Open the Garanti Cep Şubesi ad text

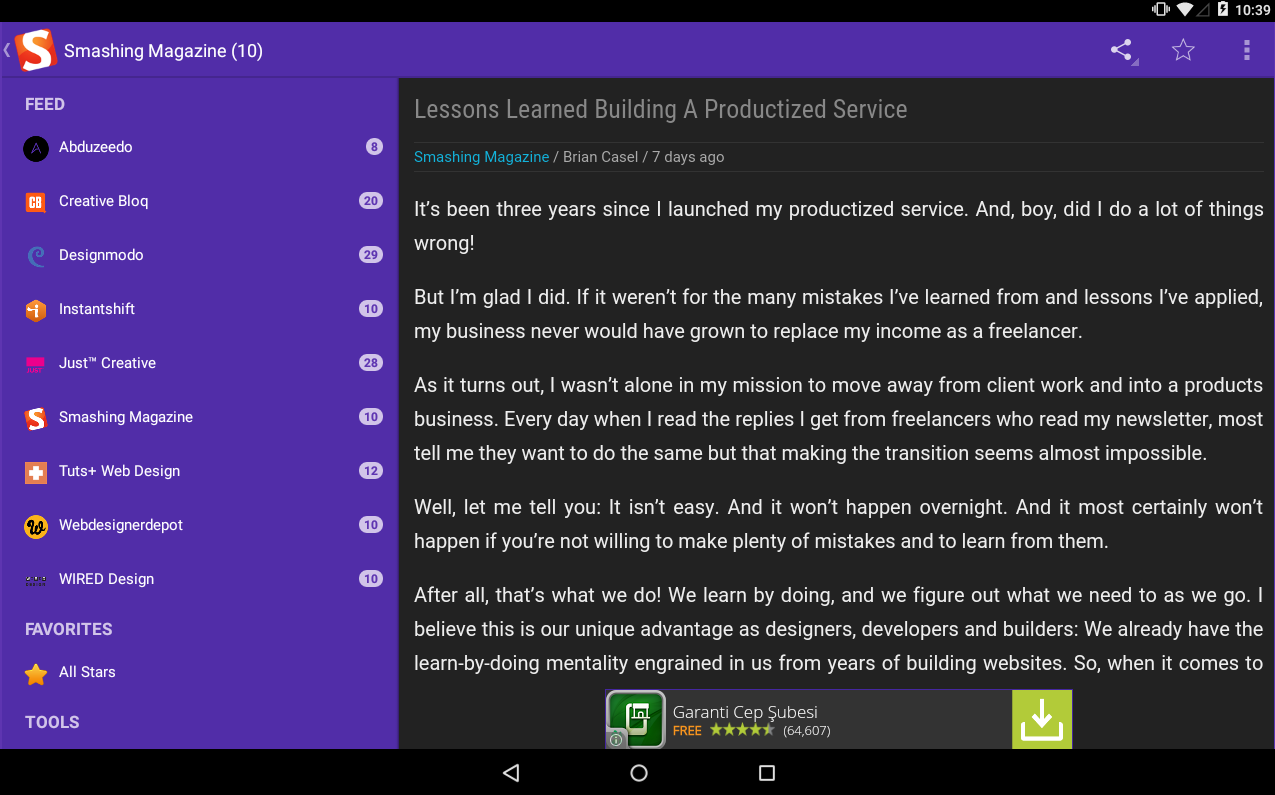[x=745, y=712]
